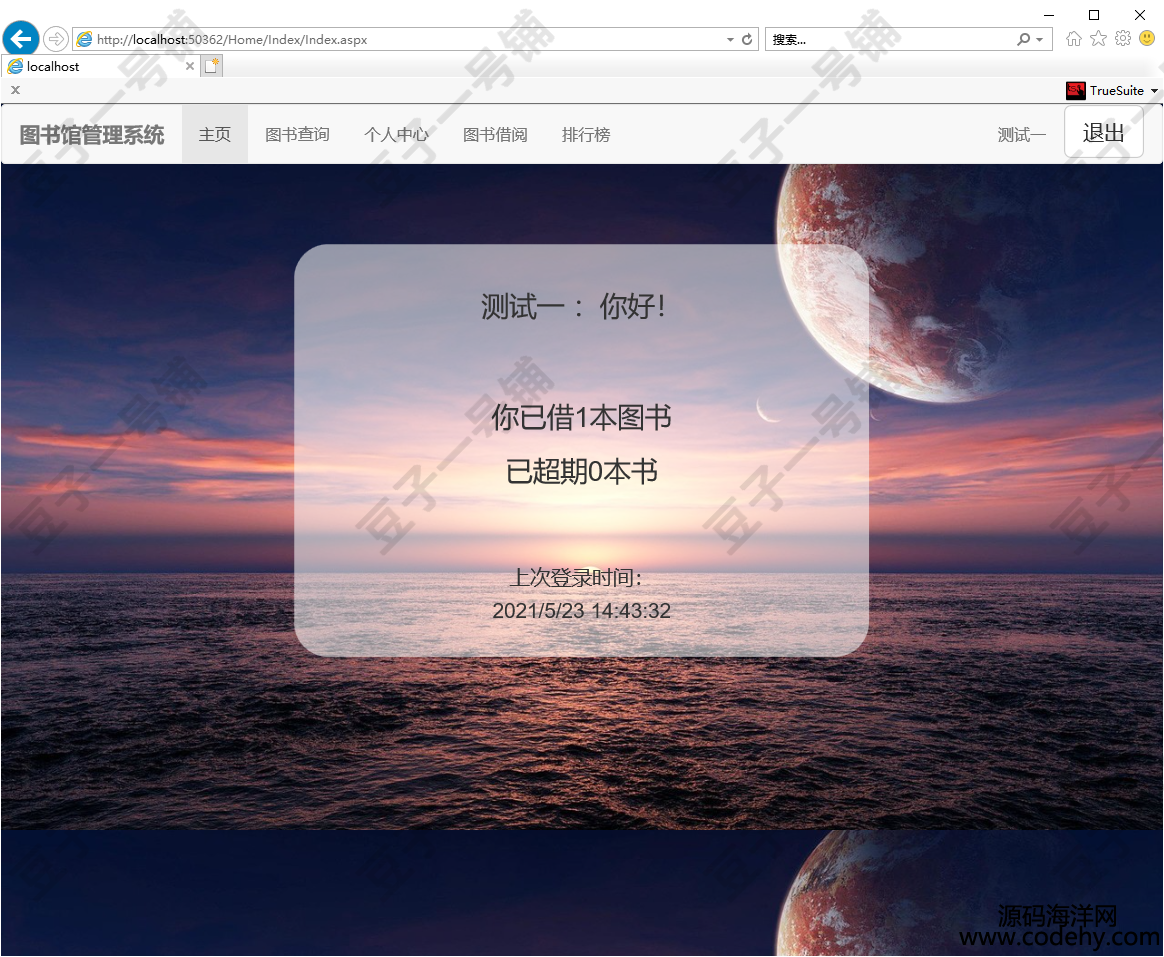This screenshot has height=957, width=1164.
Task: Expand the TrueSuite dropdown arrow
Action: pos(1154,91)
